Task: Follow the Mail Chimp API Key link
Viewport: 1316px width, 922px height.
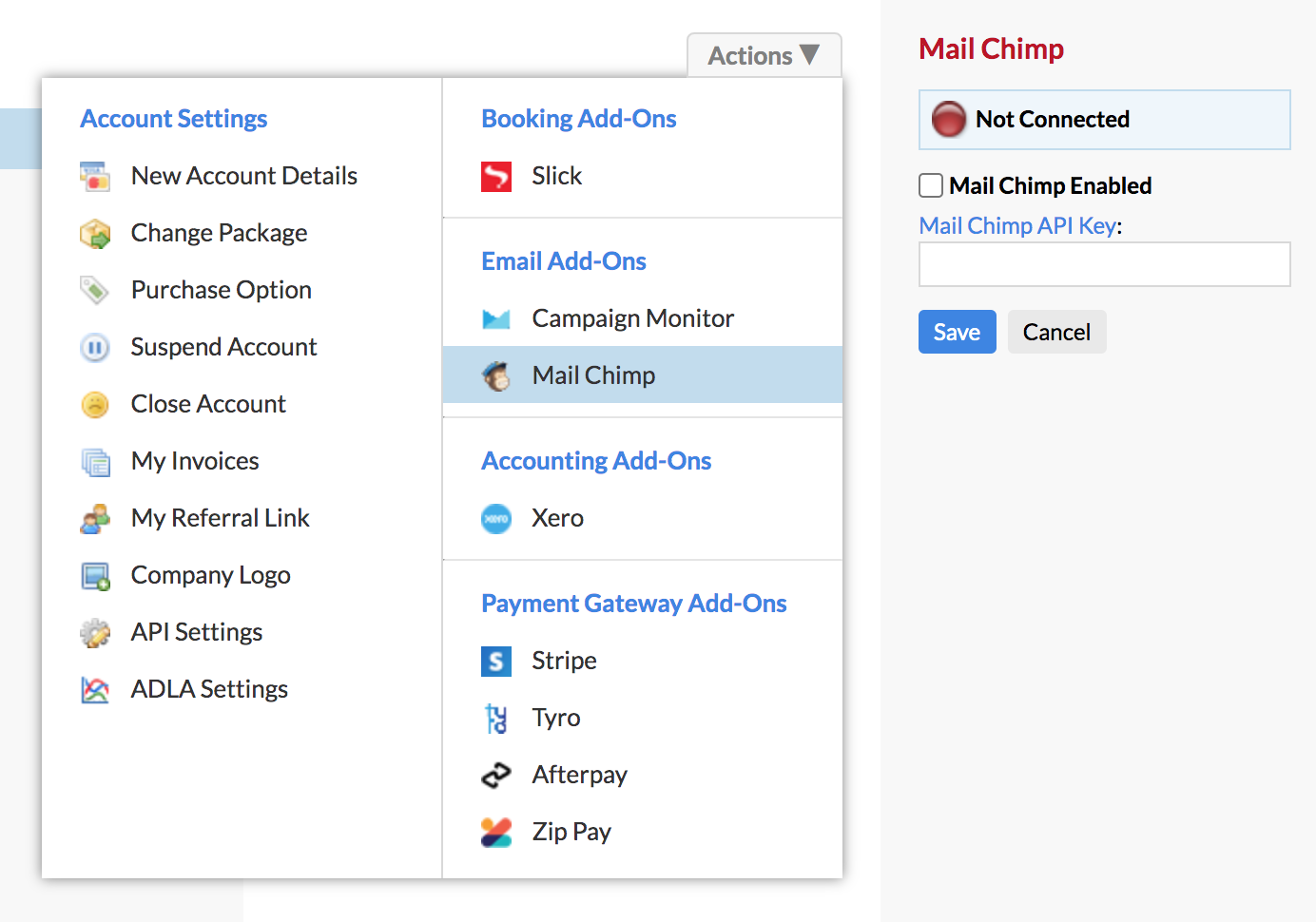Action: coord(1017,225)
